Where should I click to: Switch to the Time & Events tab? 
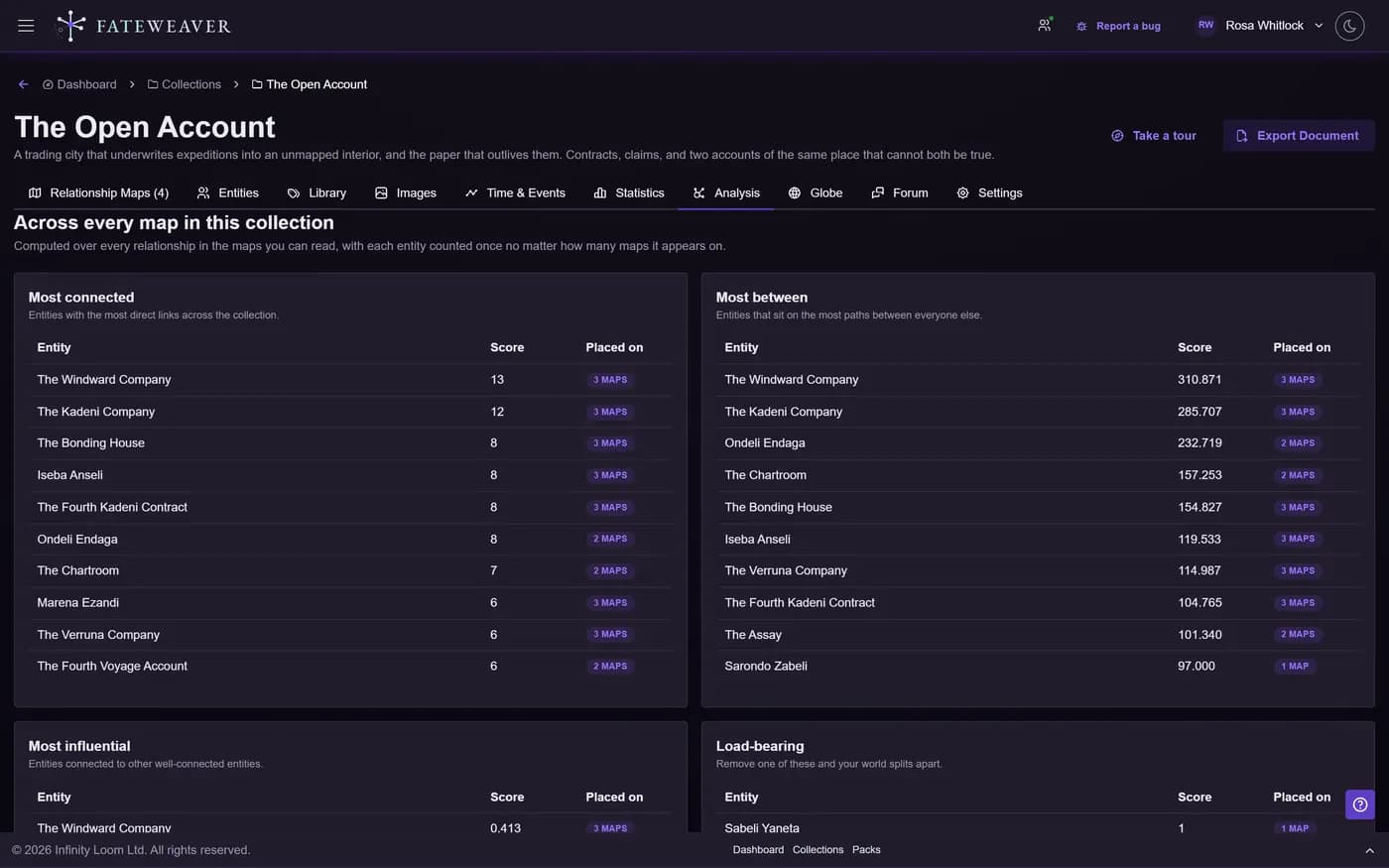(x=515, y=193)
